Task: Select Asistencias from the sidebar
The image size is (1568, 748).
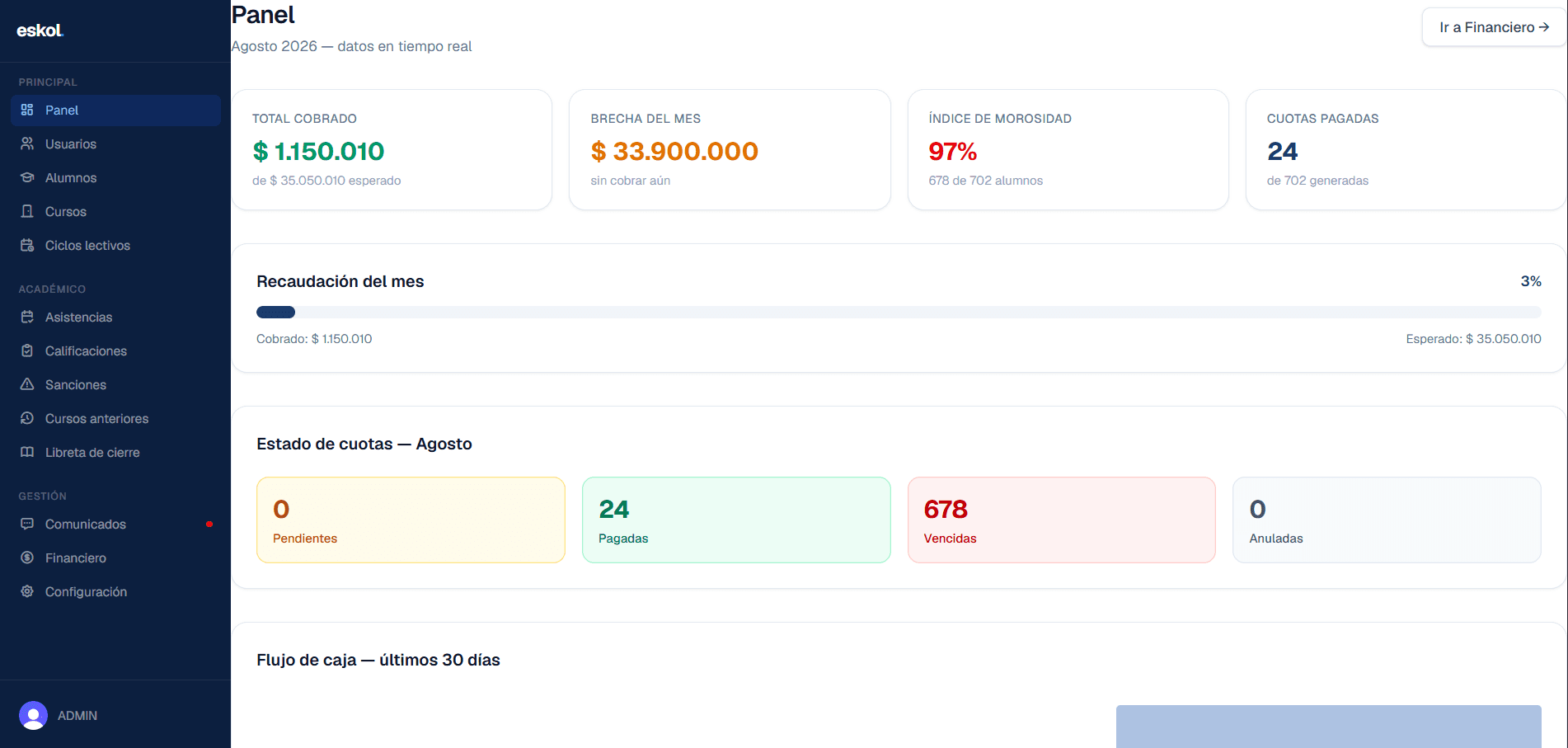Action: coord(115,318)
